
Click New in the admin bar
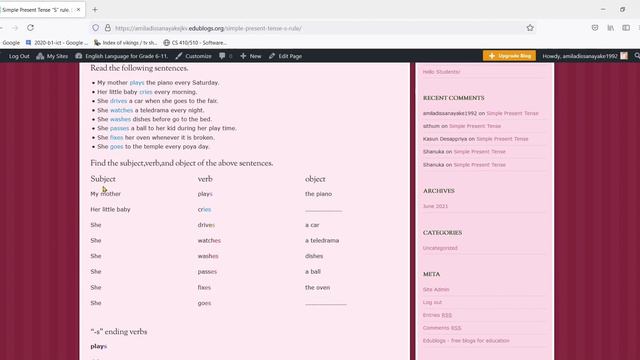tap(251, 56)
